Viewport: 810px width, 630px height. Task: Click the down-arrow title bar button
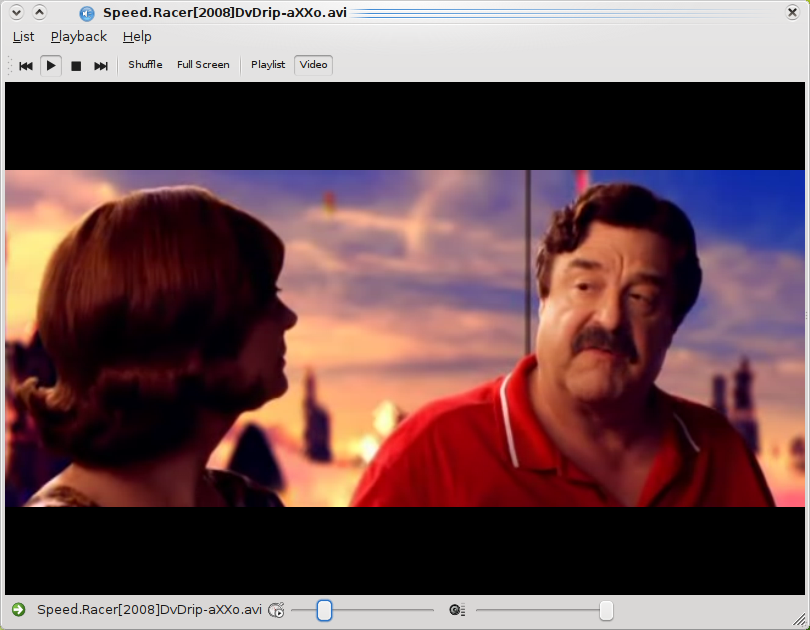(x=17, y=12)
